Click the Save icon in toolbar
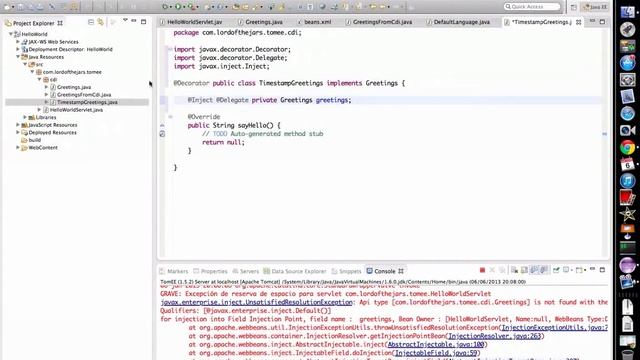Image resolution: width=640 pixels, height=360 pixels. pyautogui.click(x=20, y=7)
